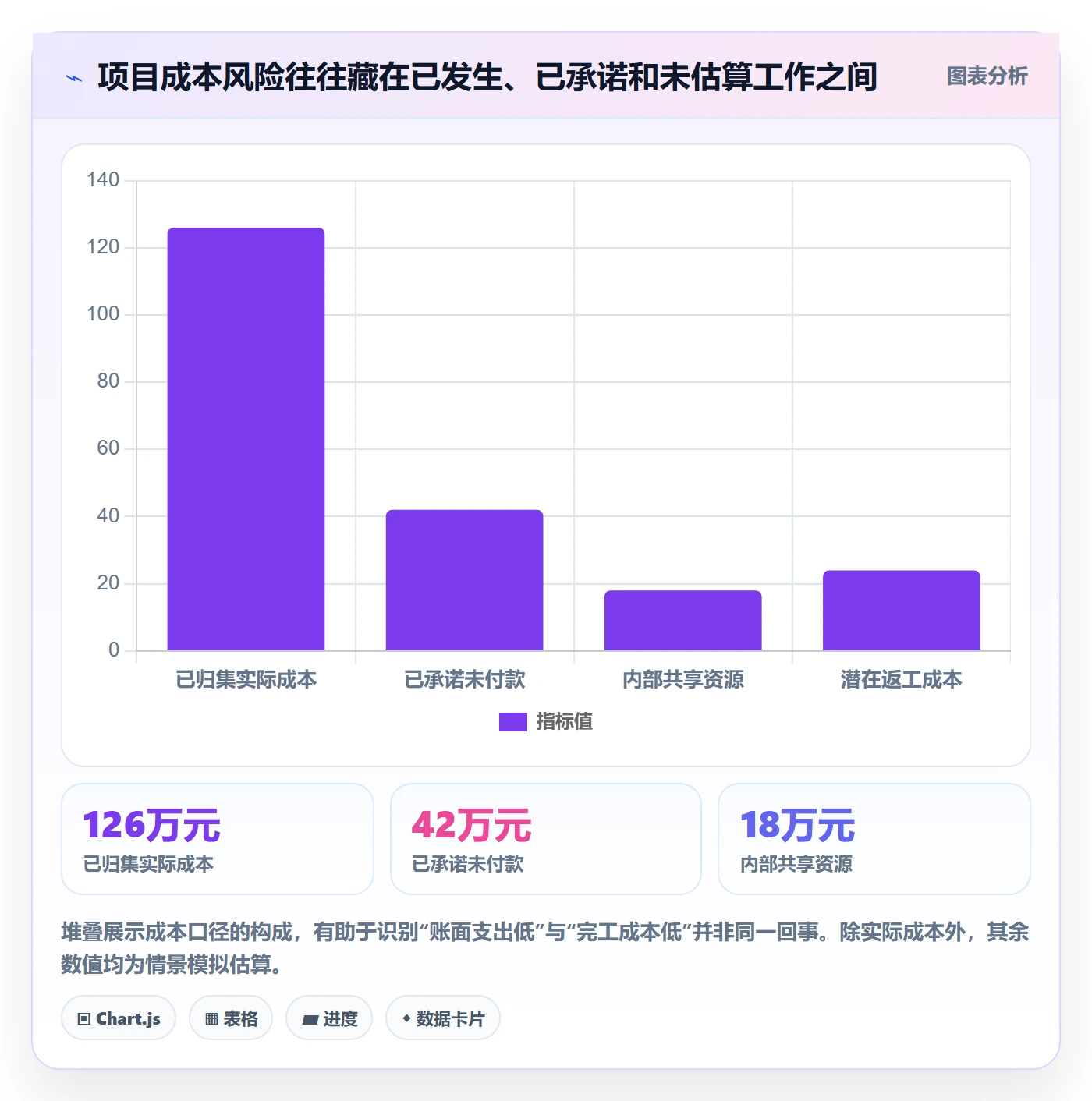This screenshot has width=1092, height=1101.
Task: Click the x-axis label 已归集实际成本
Action: click(246, 680)
